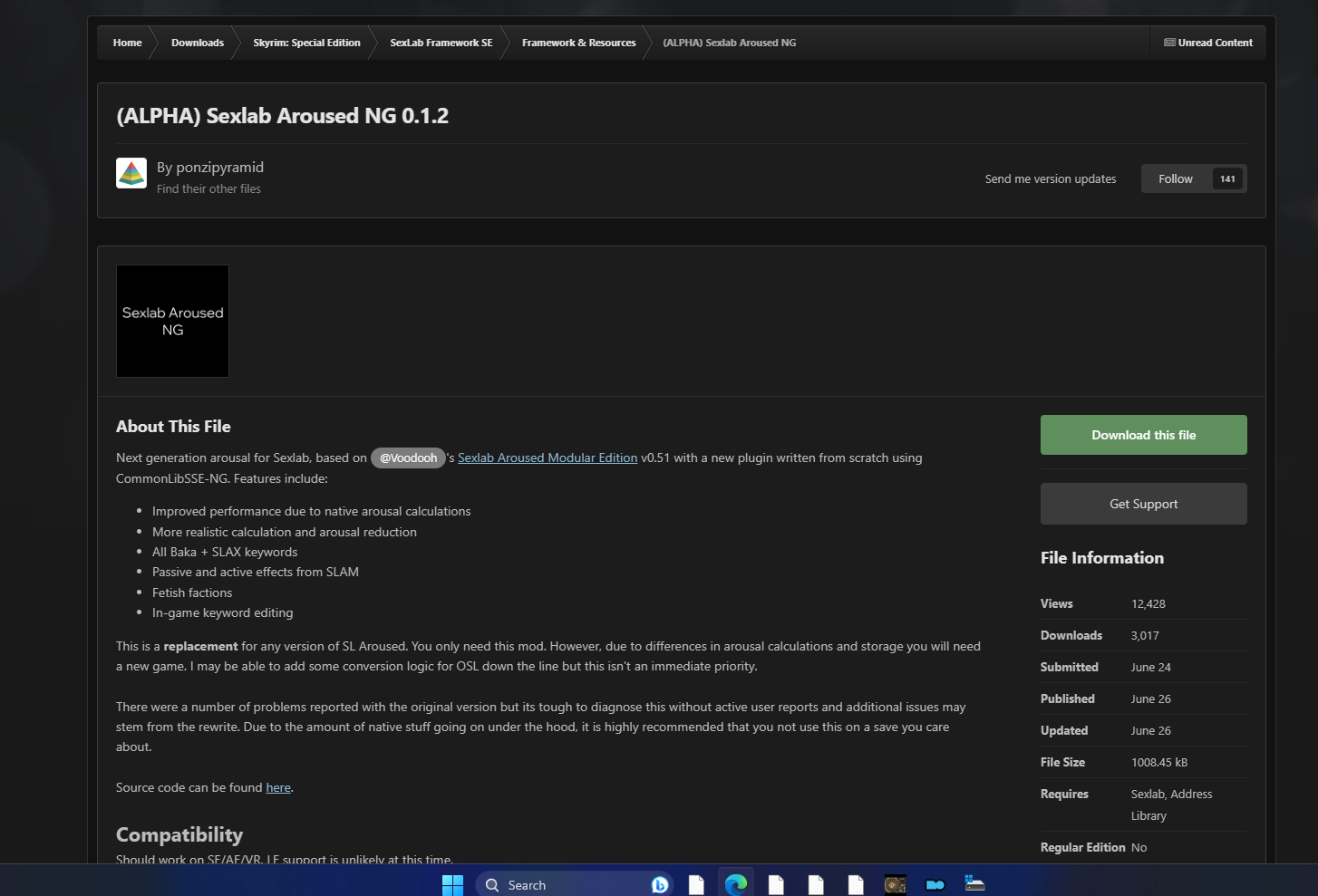Open the source code 'here' link

pyautogui.click(x=278, y=787)
